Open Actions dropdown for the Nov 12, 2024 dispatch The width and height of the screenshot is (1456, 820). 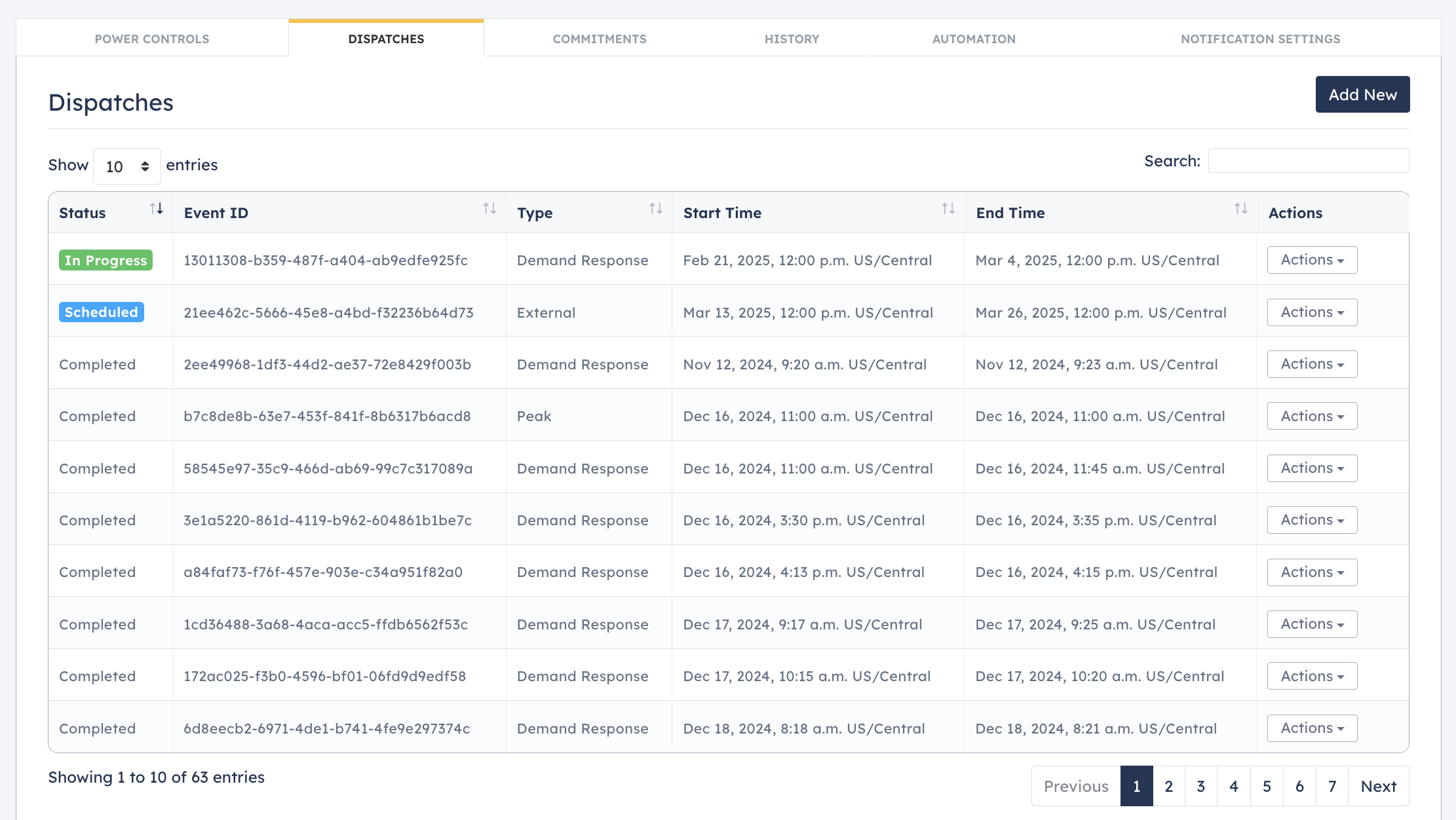1312,364
